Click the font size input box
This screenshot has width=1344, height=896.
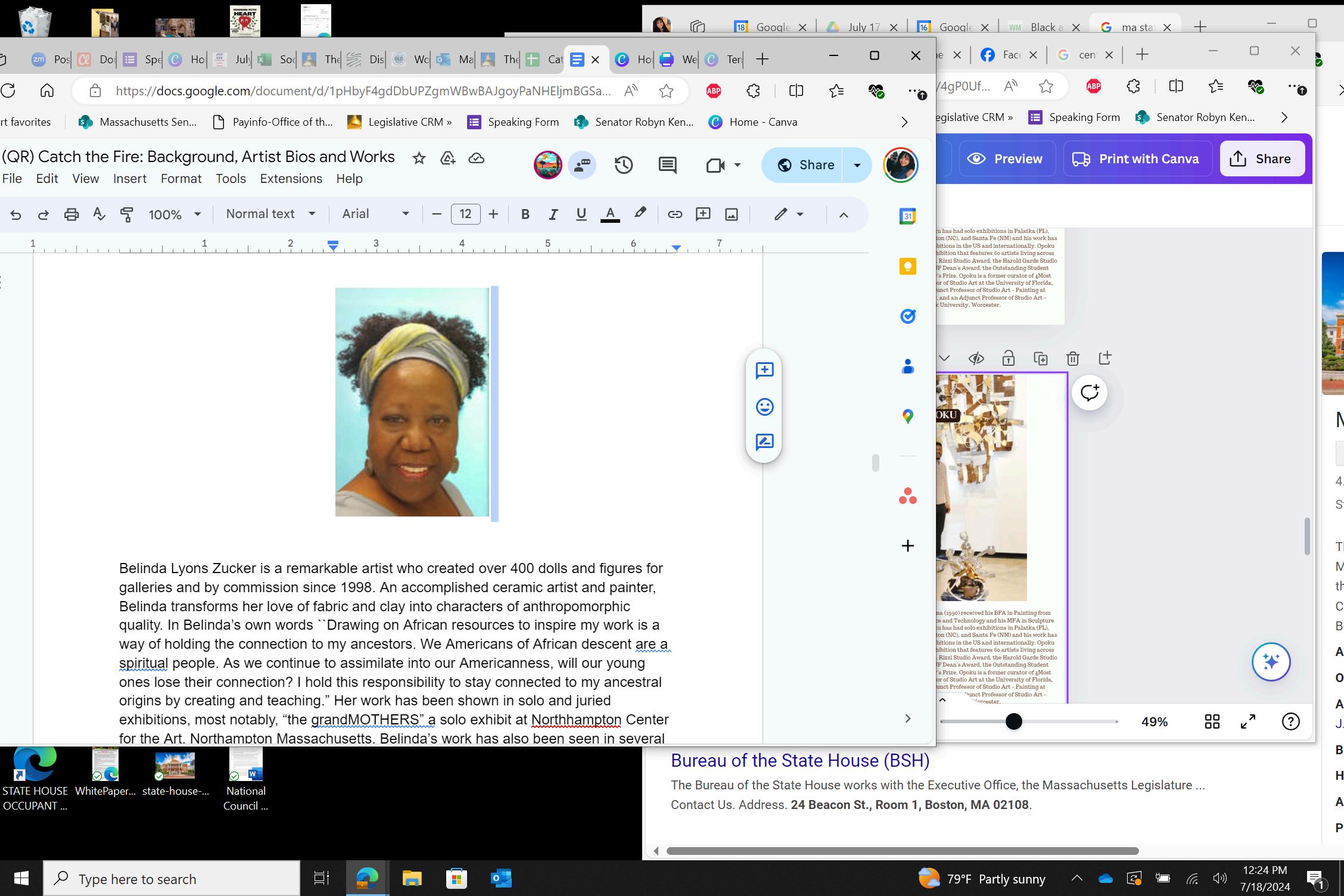point(465,214)
